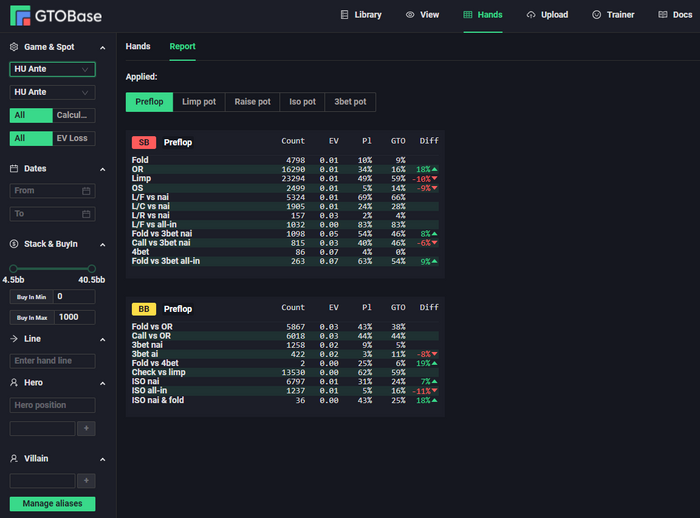700x518 pixels.
Task: Click the Buy In Max input field
Action: click(x=75, y=317)
